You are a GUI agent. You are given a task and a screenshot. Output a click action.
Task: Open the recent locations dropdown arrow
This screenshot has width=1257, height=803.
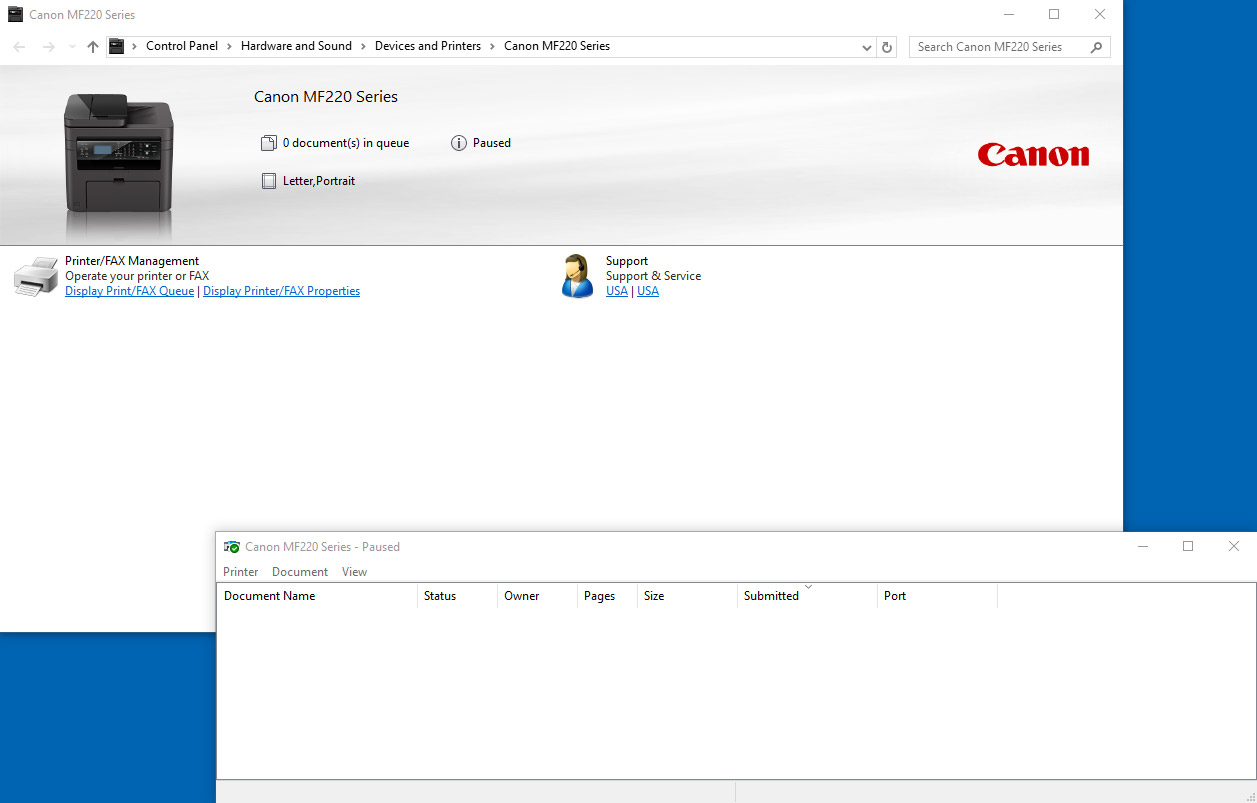click(x=72, y=47)
